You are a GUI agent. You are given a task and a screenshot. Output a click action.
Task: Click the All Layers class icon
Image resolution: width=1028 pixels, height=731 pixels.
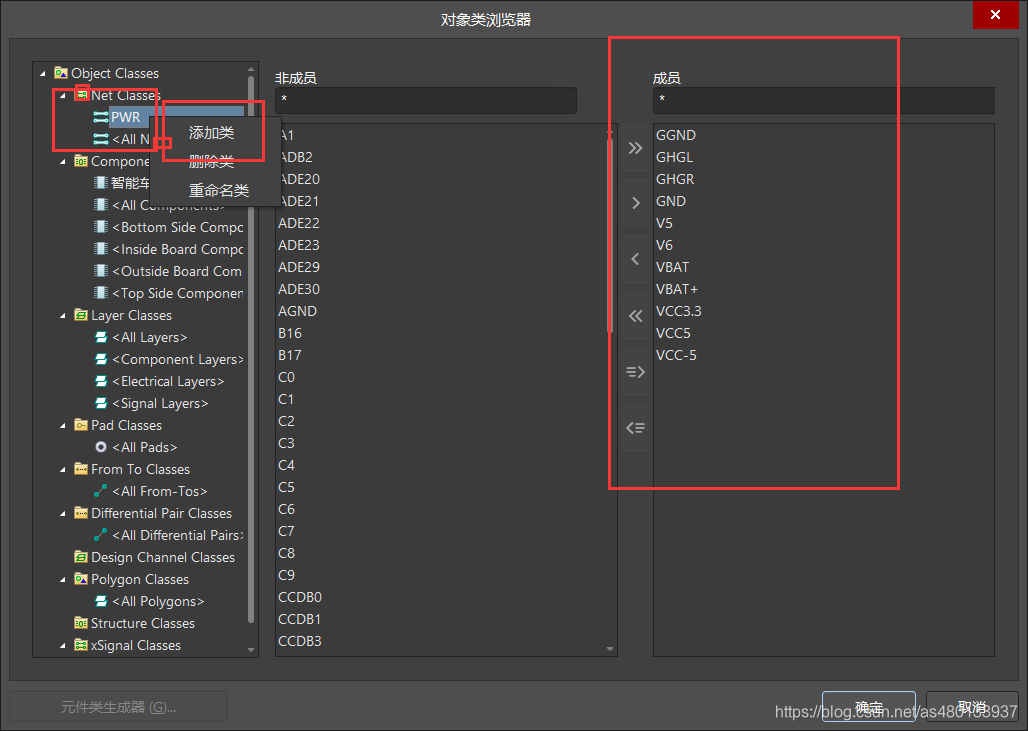coord(100,337)
